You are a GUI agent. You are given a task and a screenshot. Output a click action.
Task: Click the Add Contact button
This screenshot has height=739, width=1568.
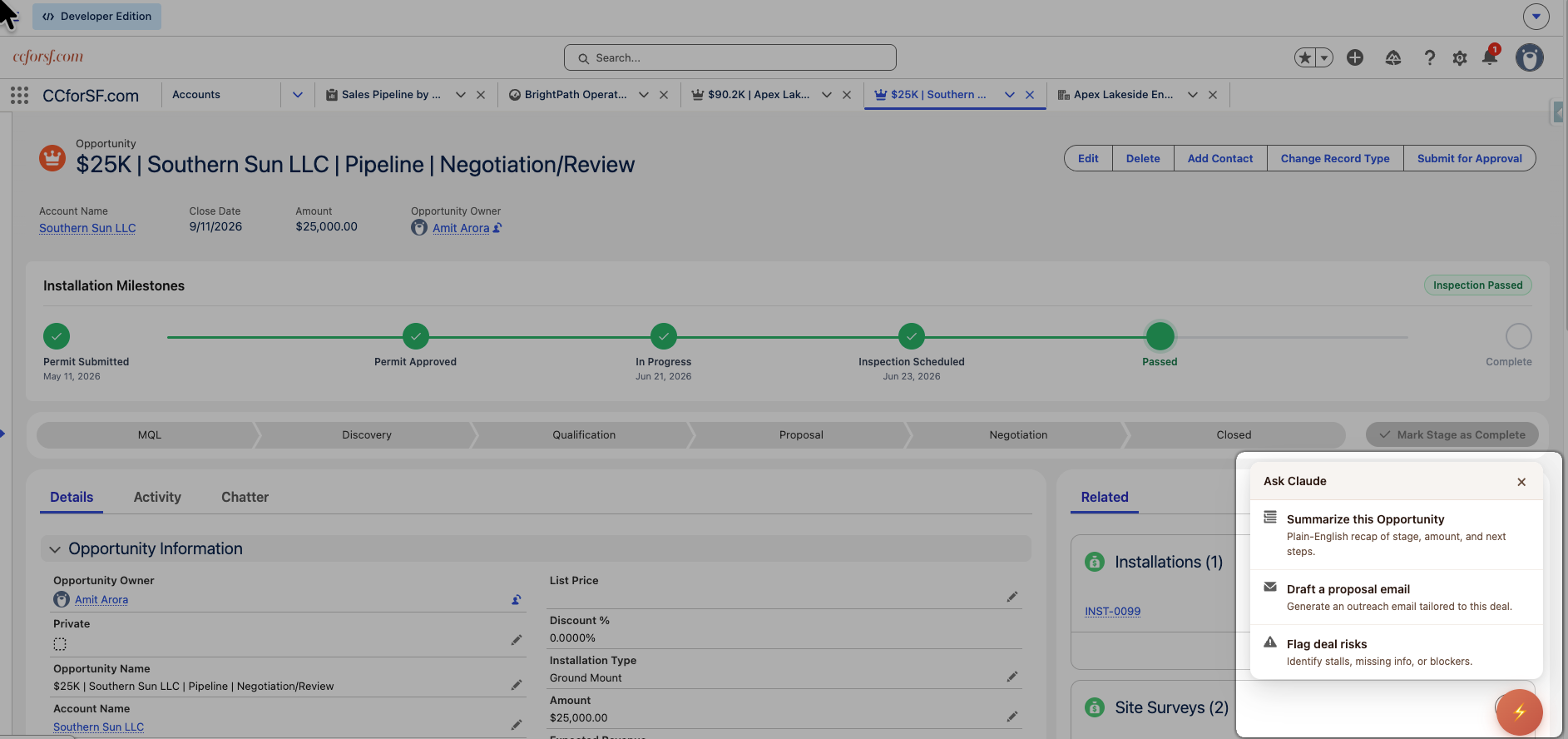tap(1220, 158)
